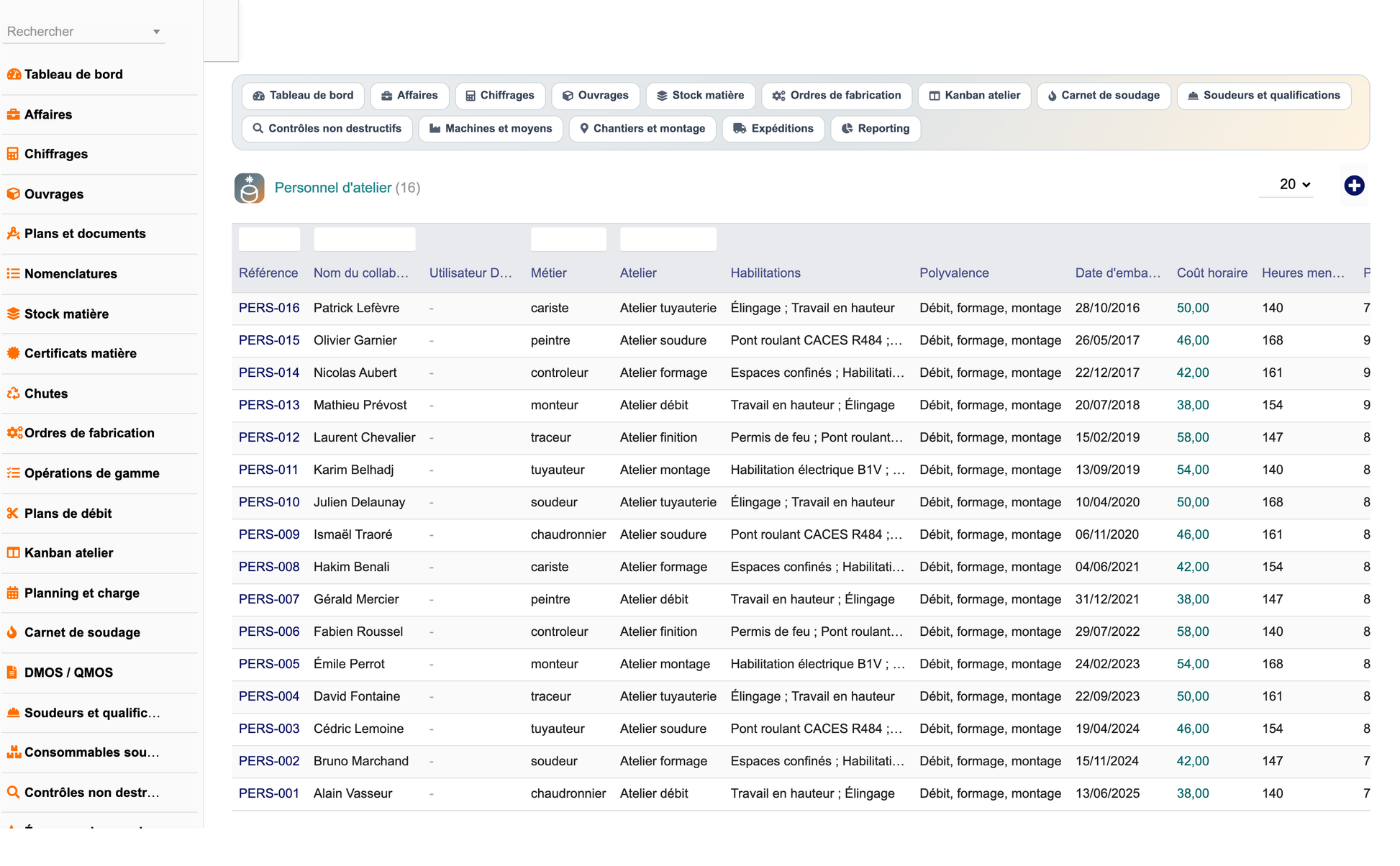Click the DMOS / QMOS document icon
The width and height of the screenshot is (1400, 866).
[13, 673]
